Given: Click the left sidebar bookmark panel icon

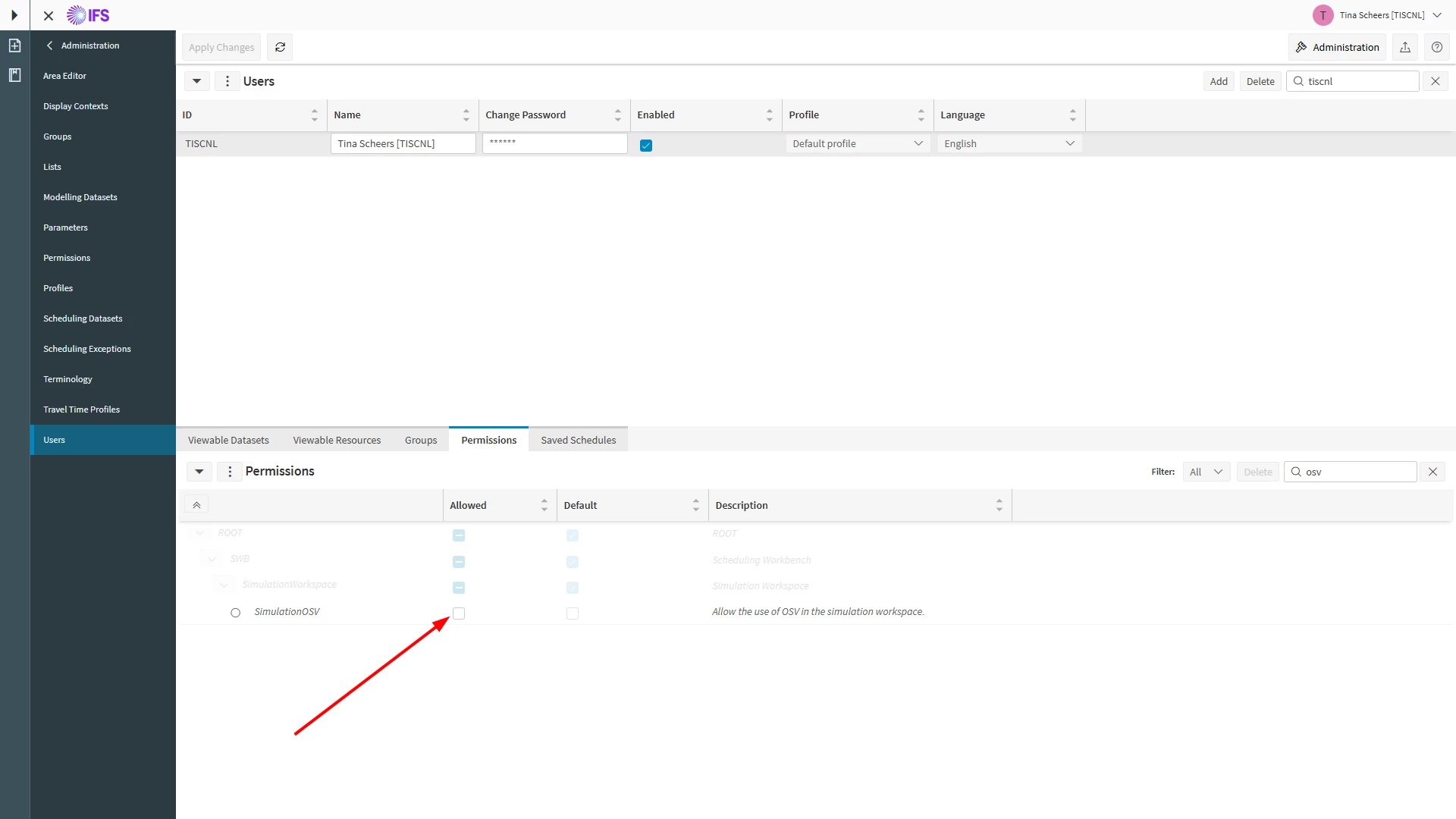Looking at the screenshot, I should click(x=14, y=75).
